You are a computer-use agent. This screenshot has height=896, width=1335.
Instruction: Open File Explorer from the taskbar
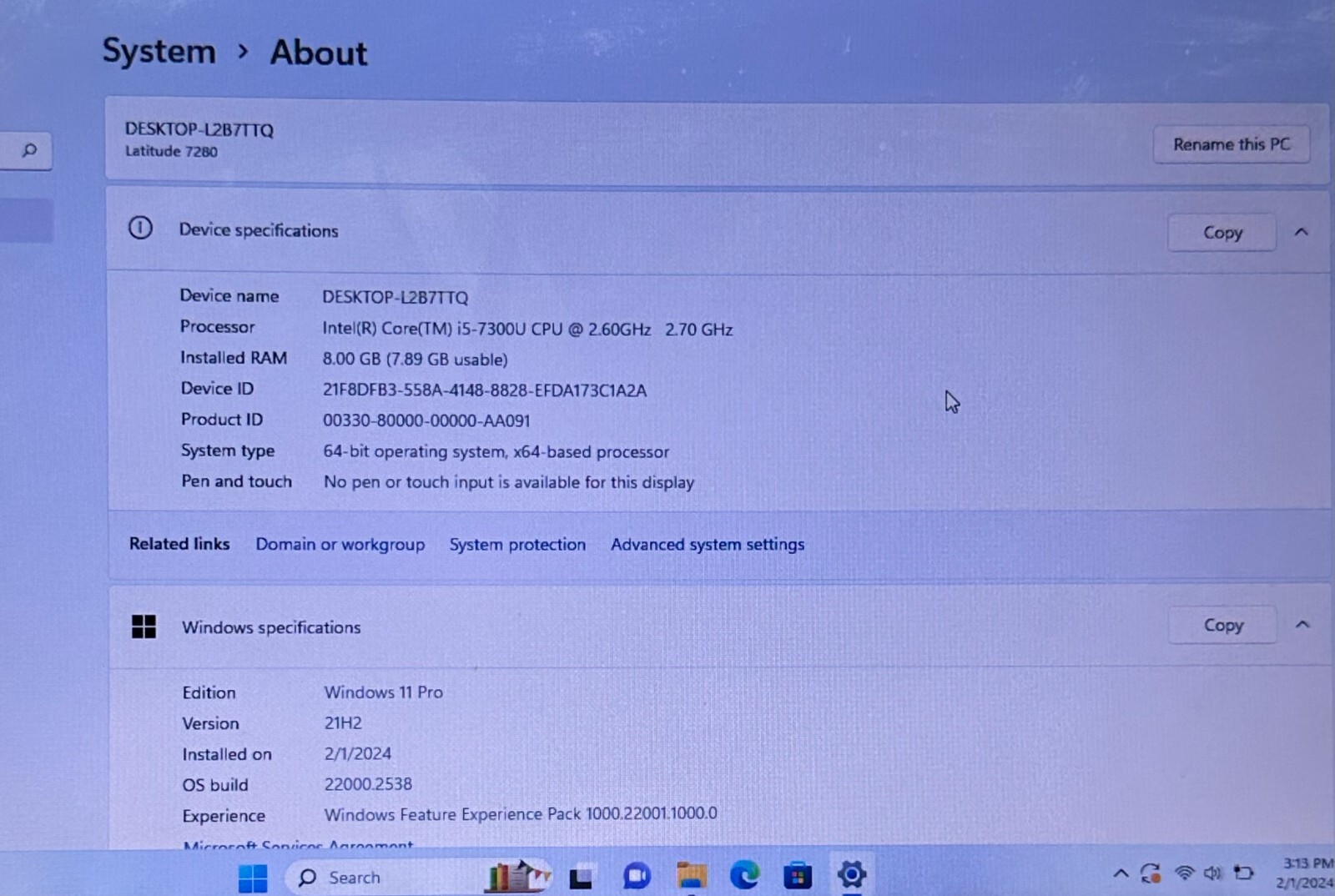tap(691, 875)
